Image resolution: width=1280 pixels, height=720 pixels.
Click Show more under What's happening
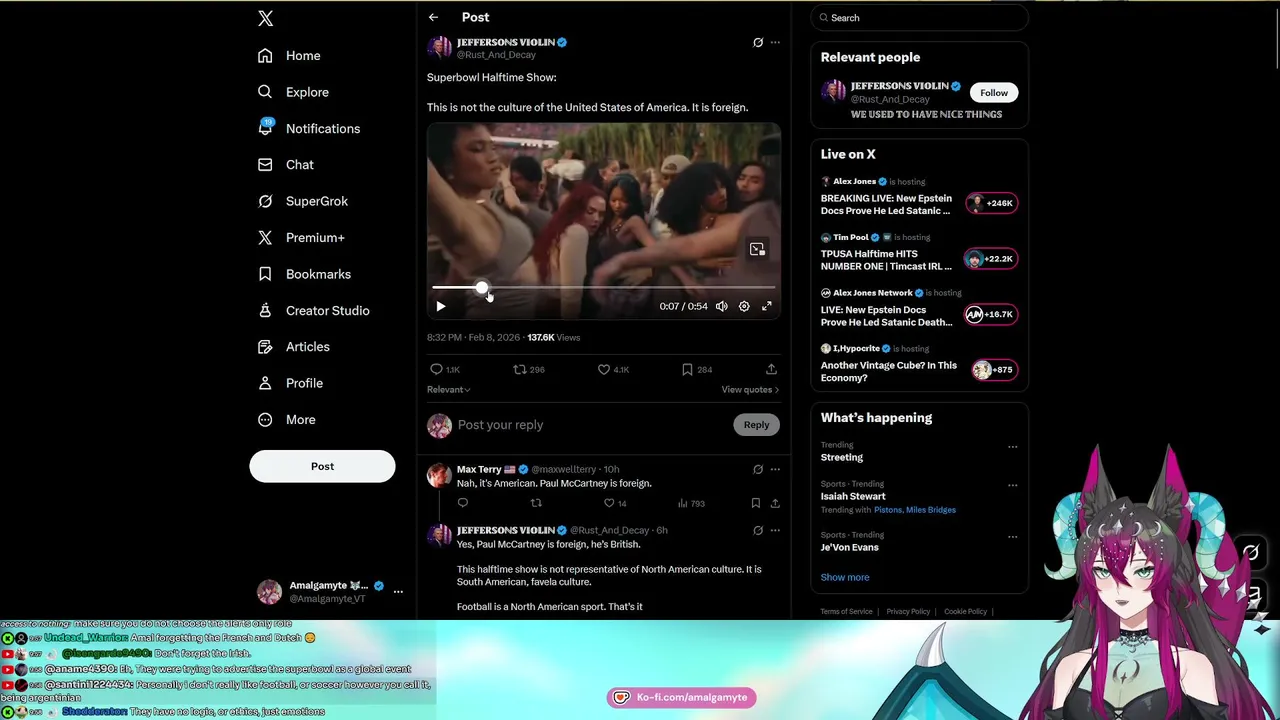(x=845, y=578)
